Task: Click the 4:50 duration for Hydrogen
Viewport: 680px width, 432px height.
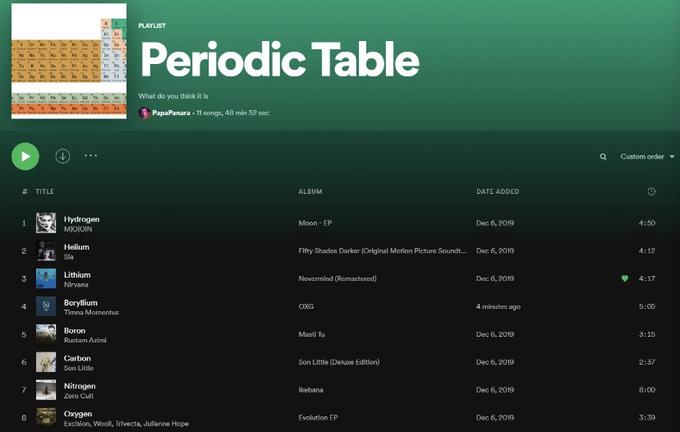Action: tap(647, 223)
